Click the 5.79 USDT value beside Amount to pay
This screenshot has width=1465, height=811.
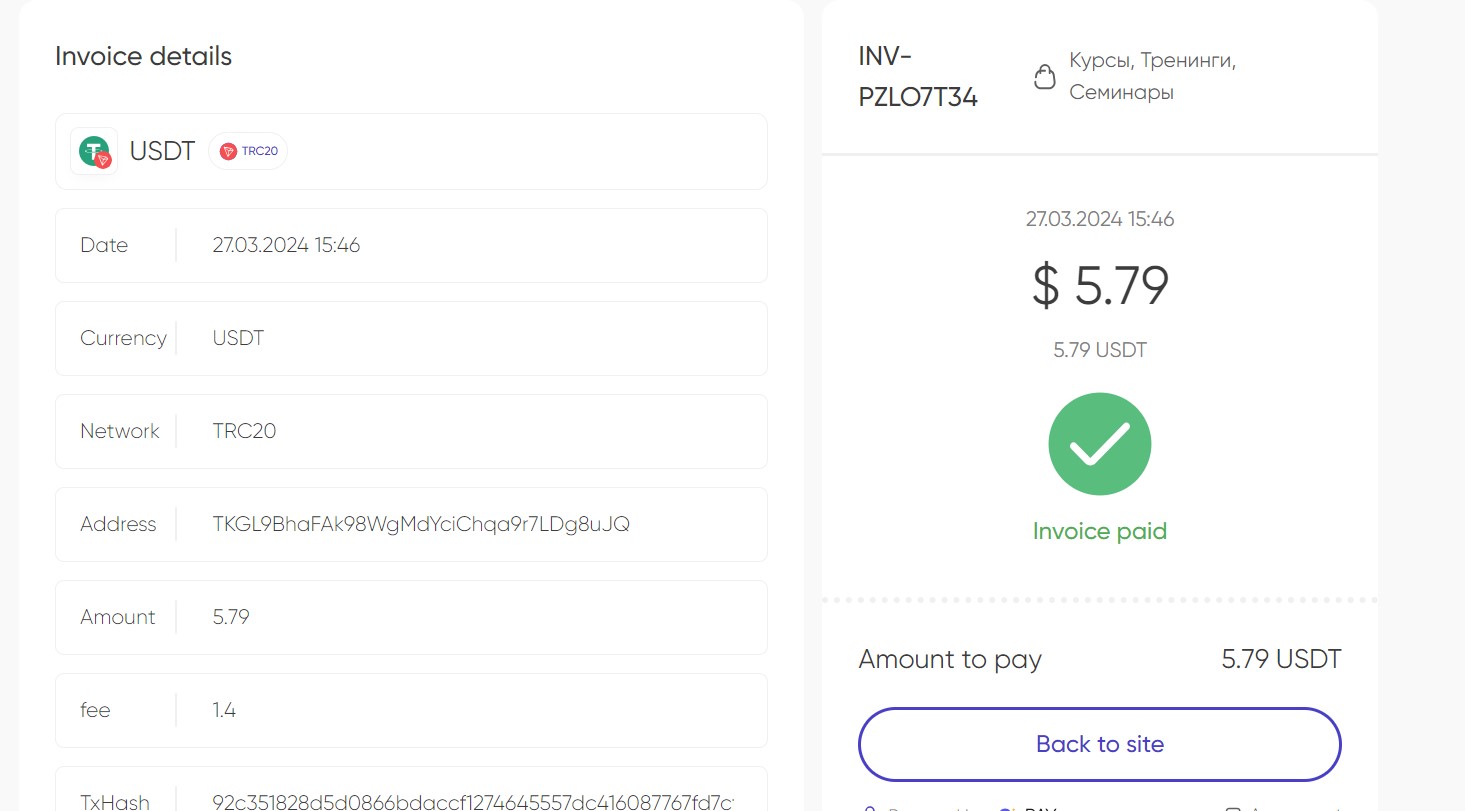click(1282, 659)
